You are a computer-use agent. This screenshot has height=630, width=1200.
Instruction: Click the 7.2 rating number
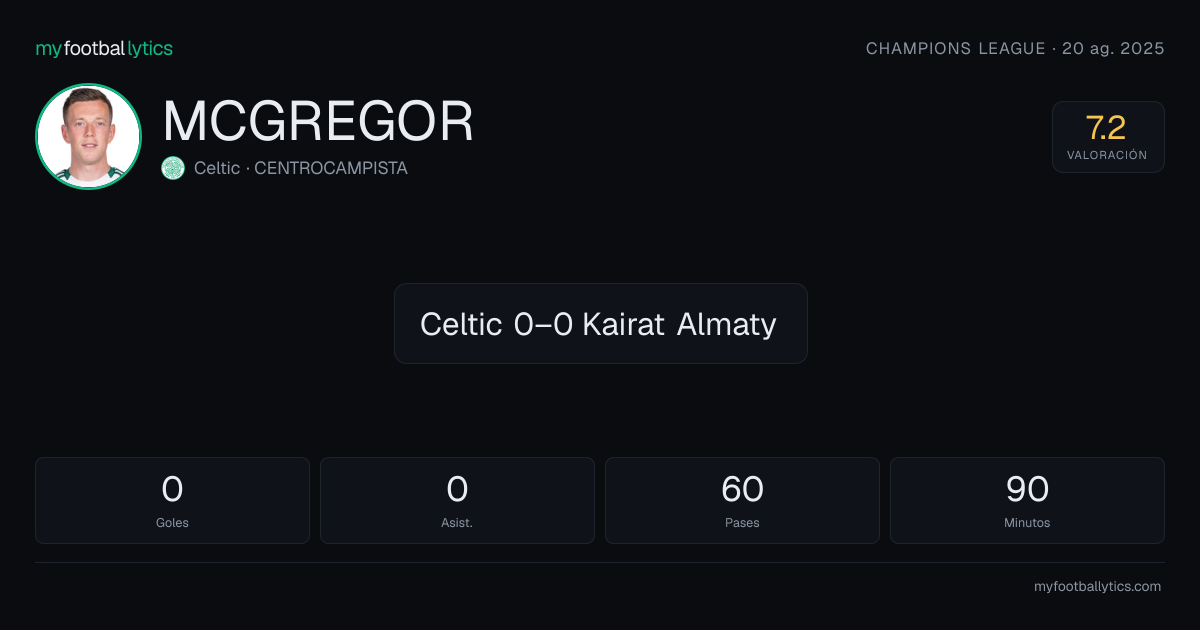click(x=1106, y=128)
